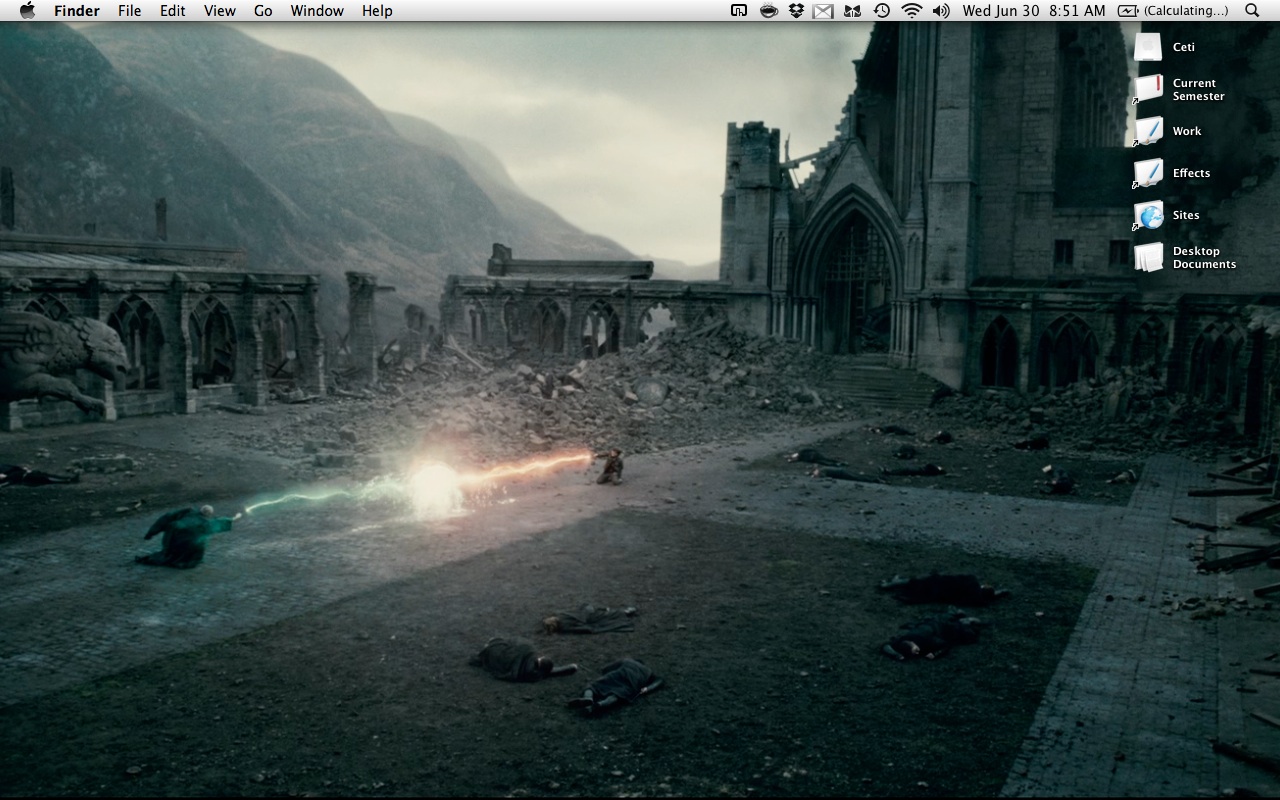This screenshot has height=800, width=1280.
Task: Open the Apple menu
Action: tap(27, 11)
